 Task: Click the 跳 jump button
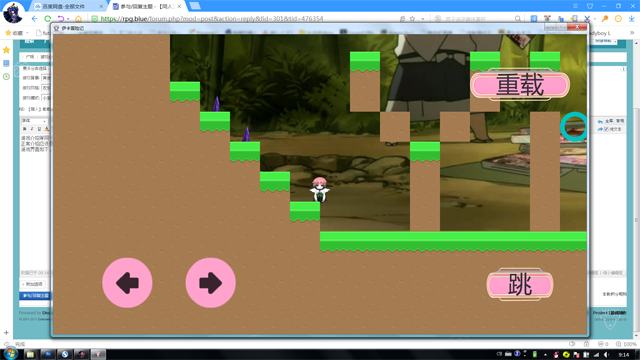click(520, 284)
